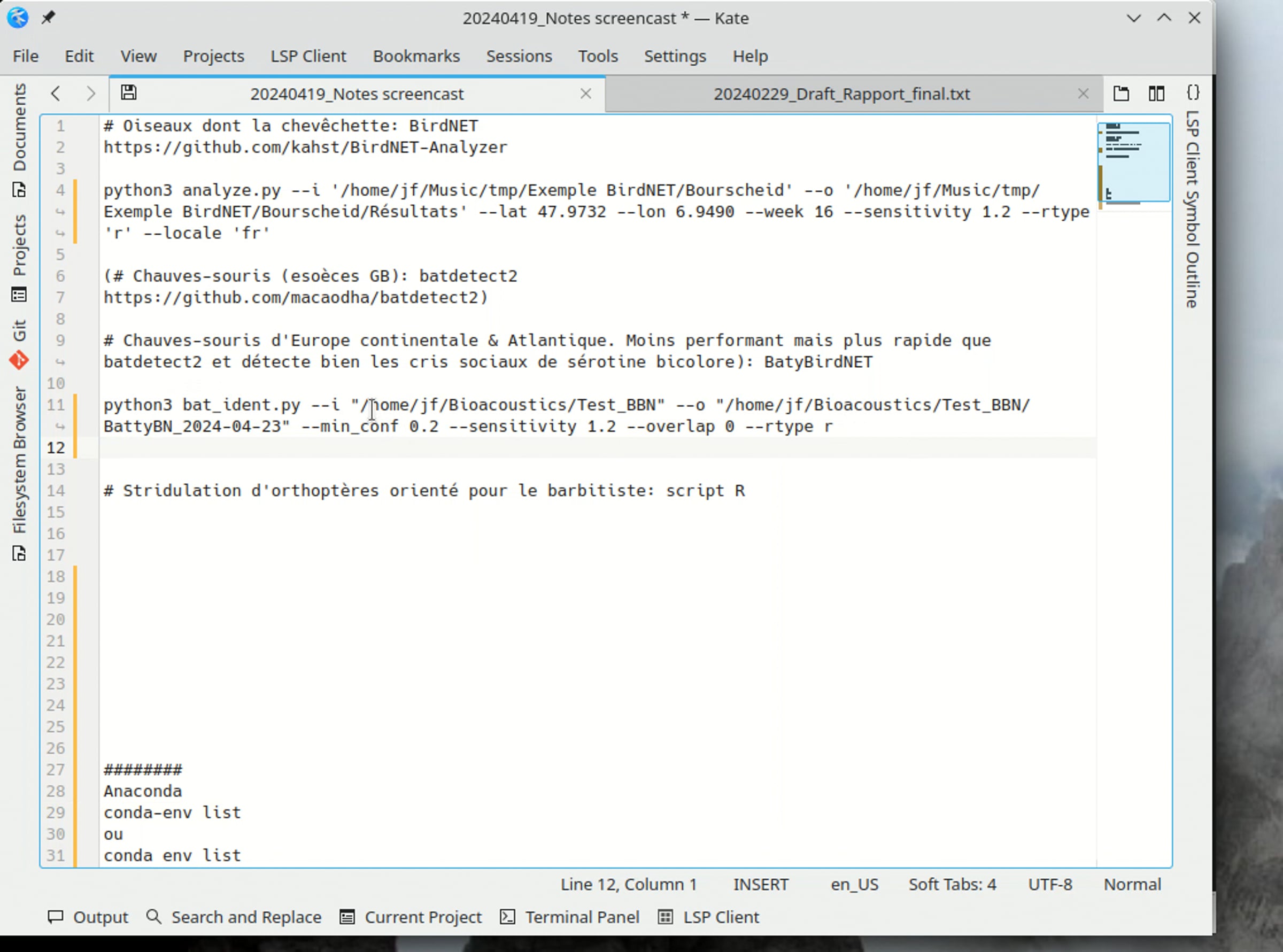Viewport: 1283px width, 952px height.
Task: Go to previous tab with back arrow
Action: [56, 94]
